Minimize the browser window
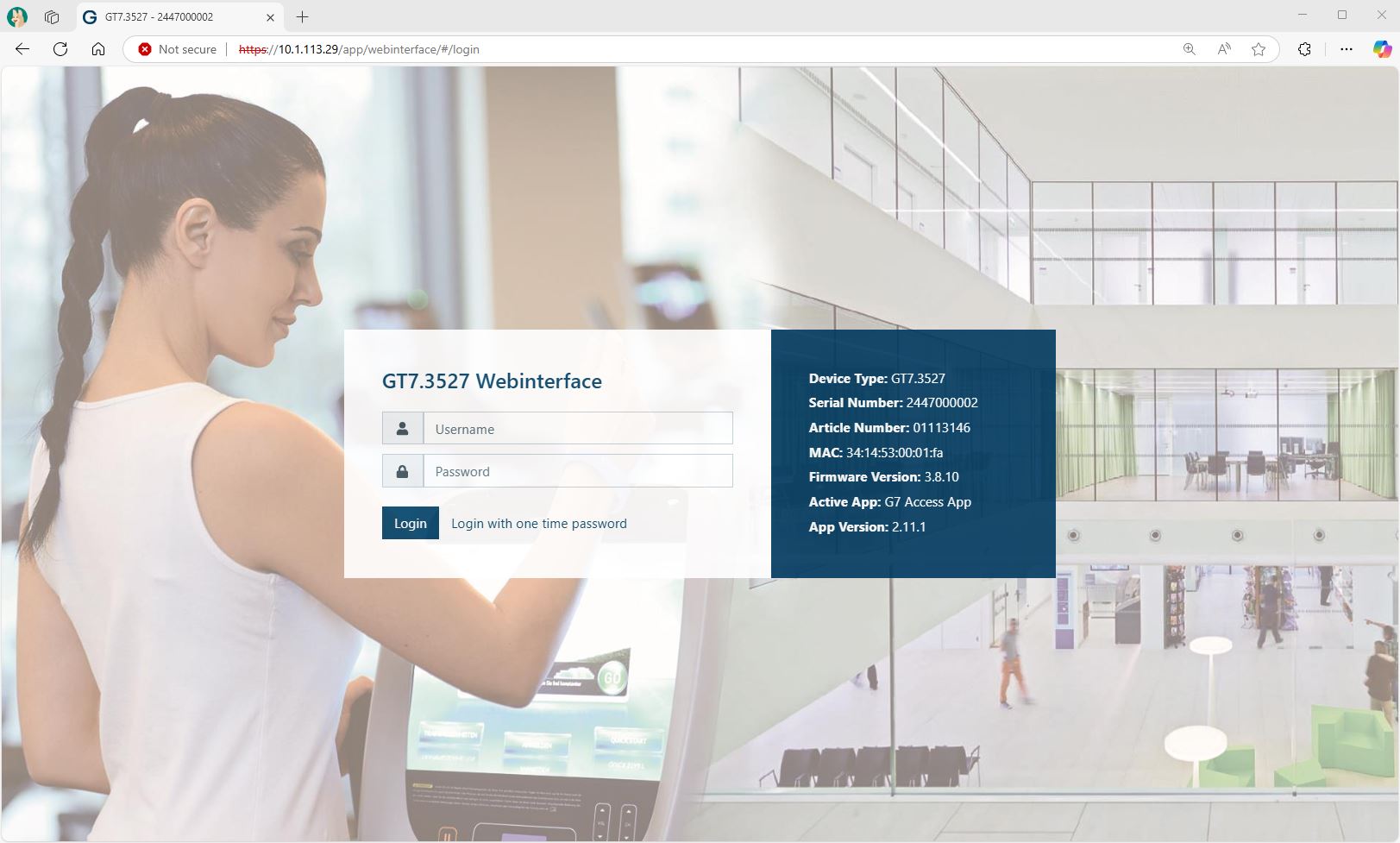The width and height of the screenshot is (1400, 843). (1303, 15)
